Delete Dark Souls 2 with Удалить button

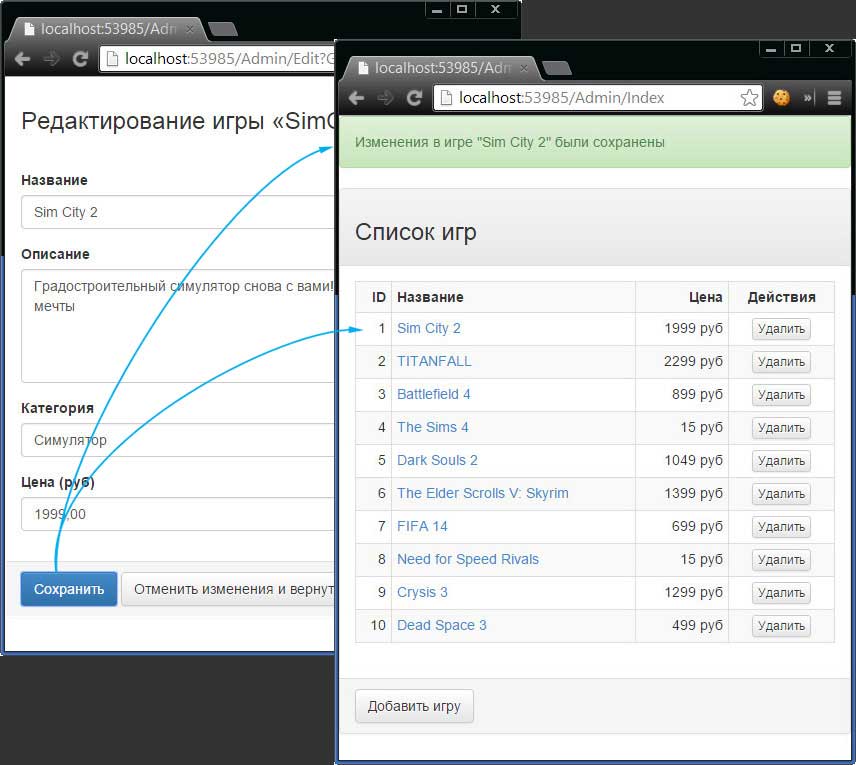[x=781, y=461]
